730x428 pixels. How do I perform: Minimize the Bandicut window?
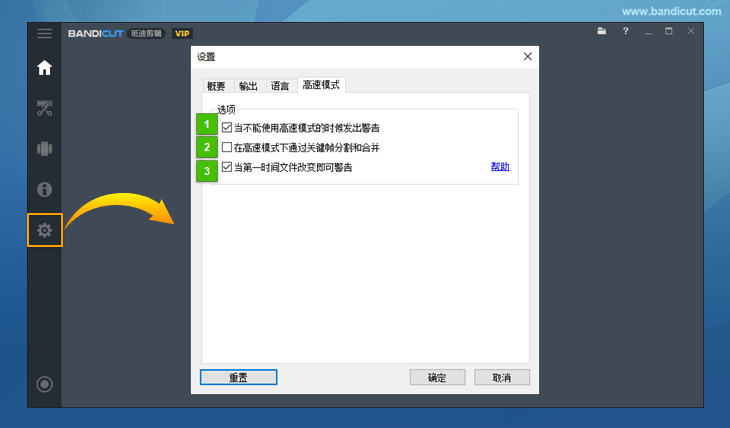click(x=648, y=31)
